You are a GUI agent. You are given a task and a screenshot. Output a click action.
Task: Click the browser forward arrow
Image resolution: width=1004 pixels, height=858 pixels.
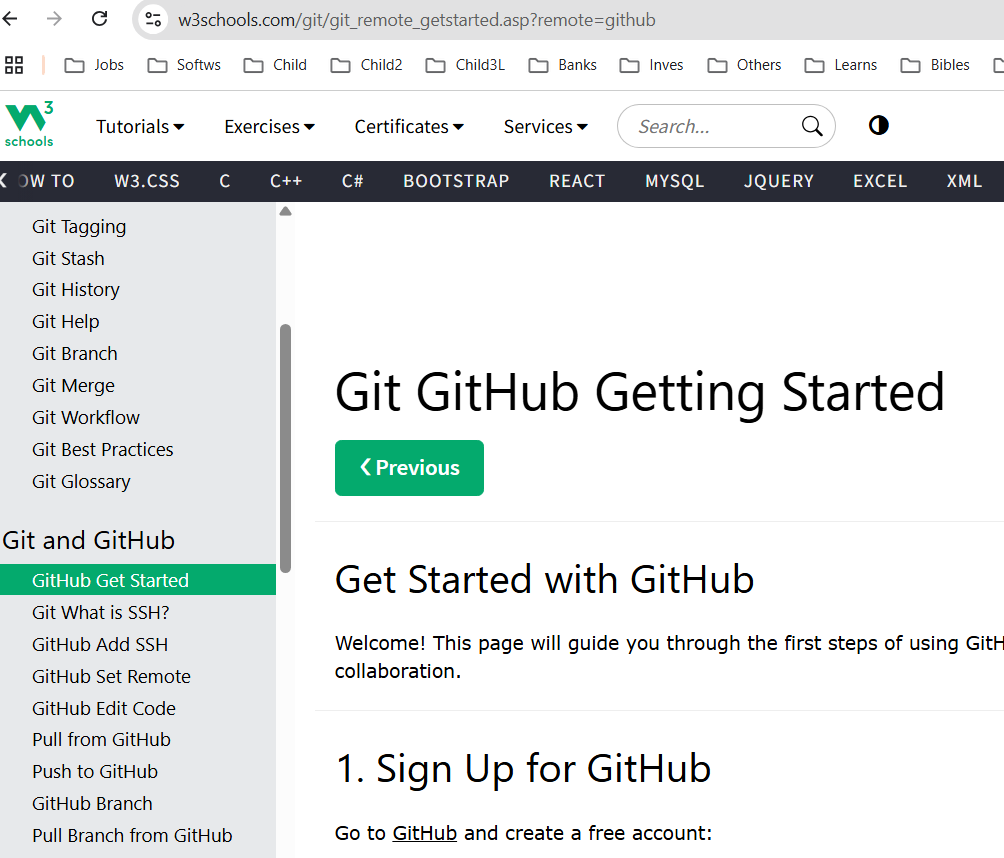(x=54, y=19)
